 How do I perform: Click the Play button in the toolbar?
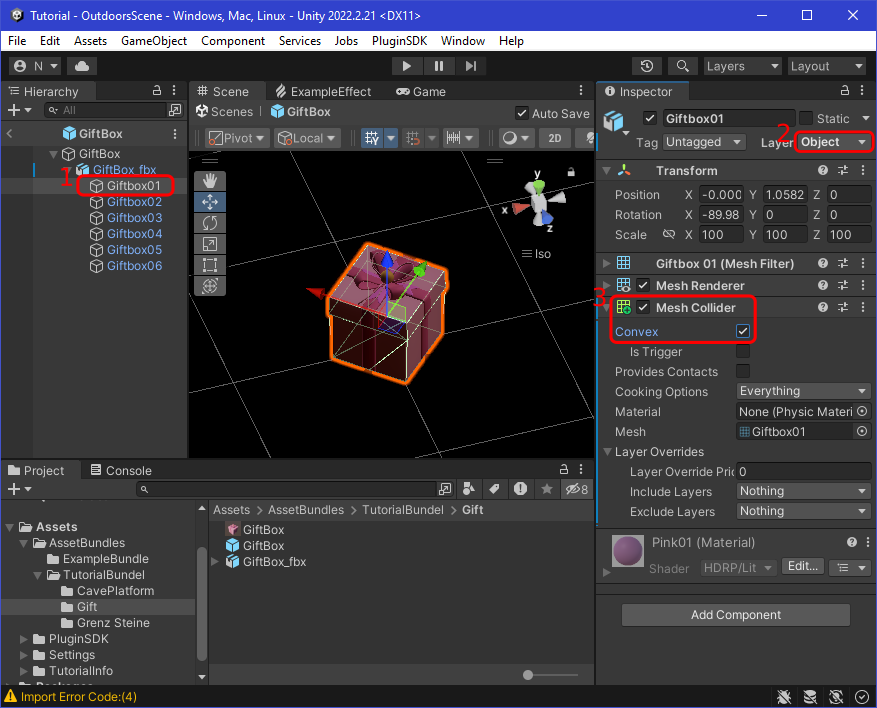(406, 66)
